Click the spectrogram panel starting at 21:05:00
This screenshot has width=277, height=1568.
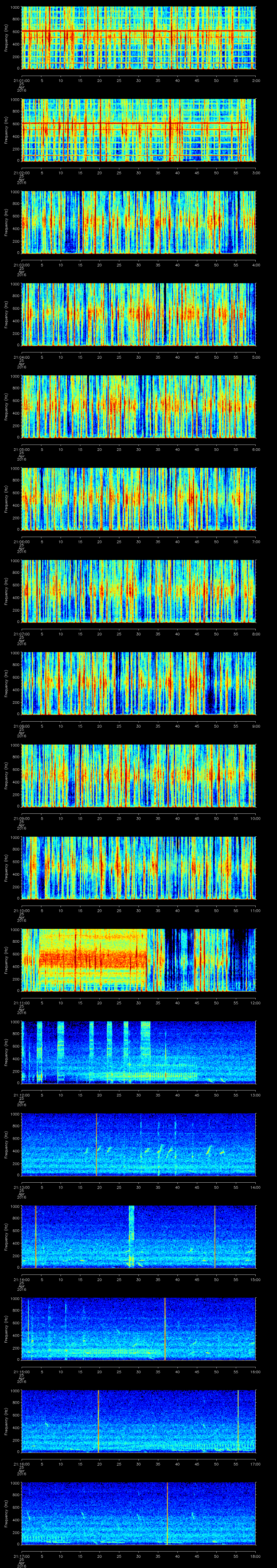point(139,407)
